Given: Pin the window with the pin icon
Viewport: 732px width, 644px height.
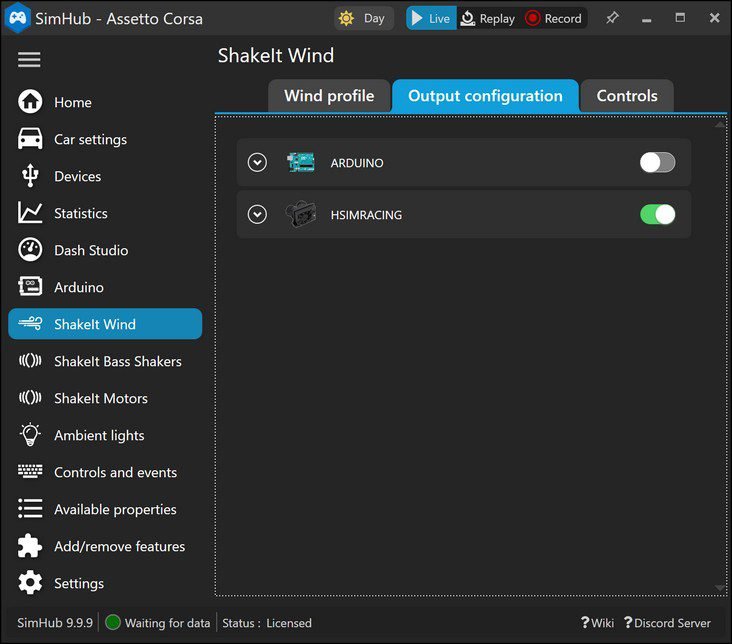Looking at the screenshot, I should [x=612, y=18].
